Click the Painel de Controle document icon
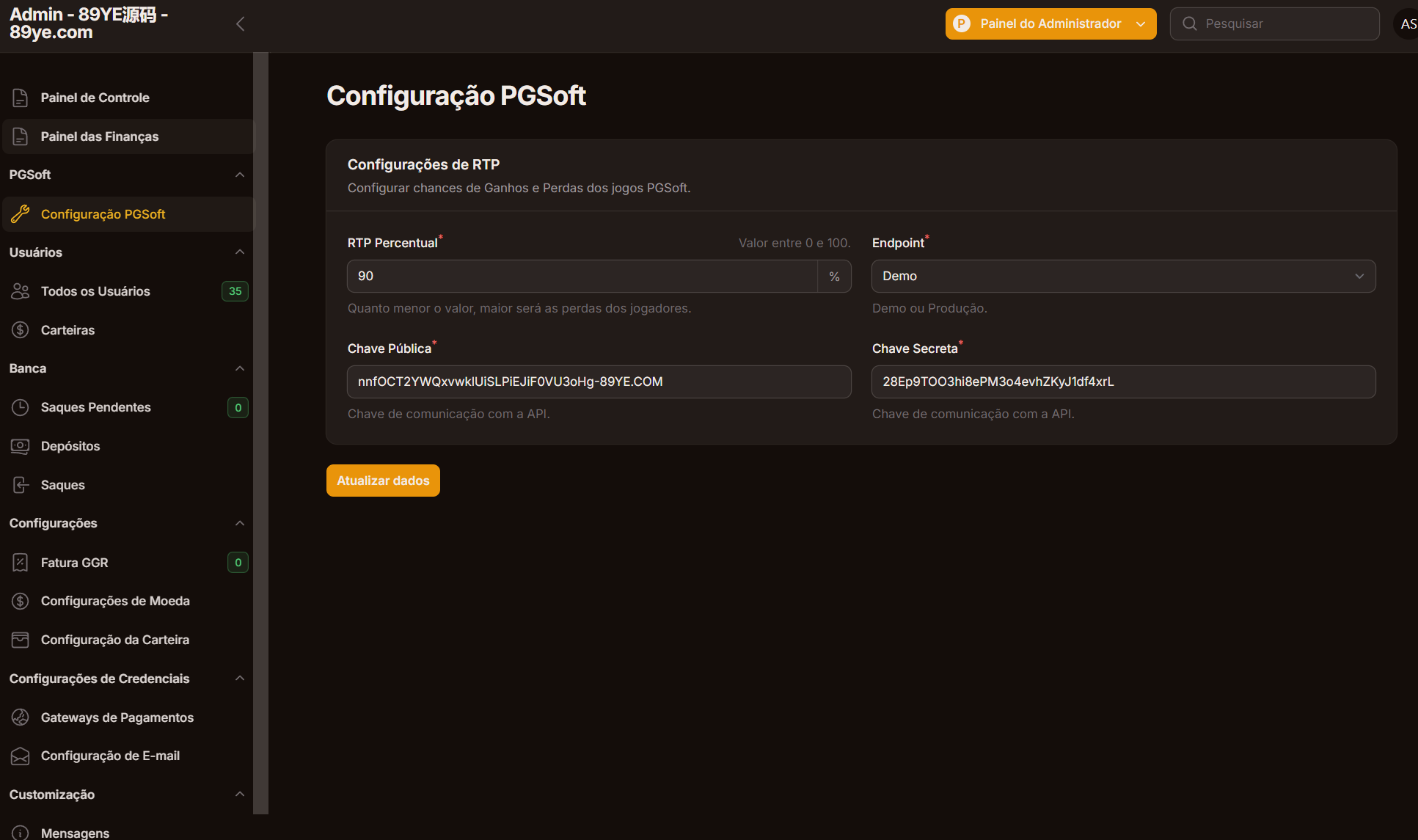The image size is (1418, 840). point(21,98)
